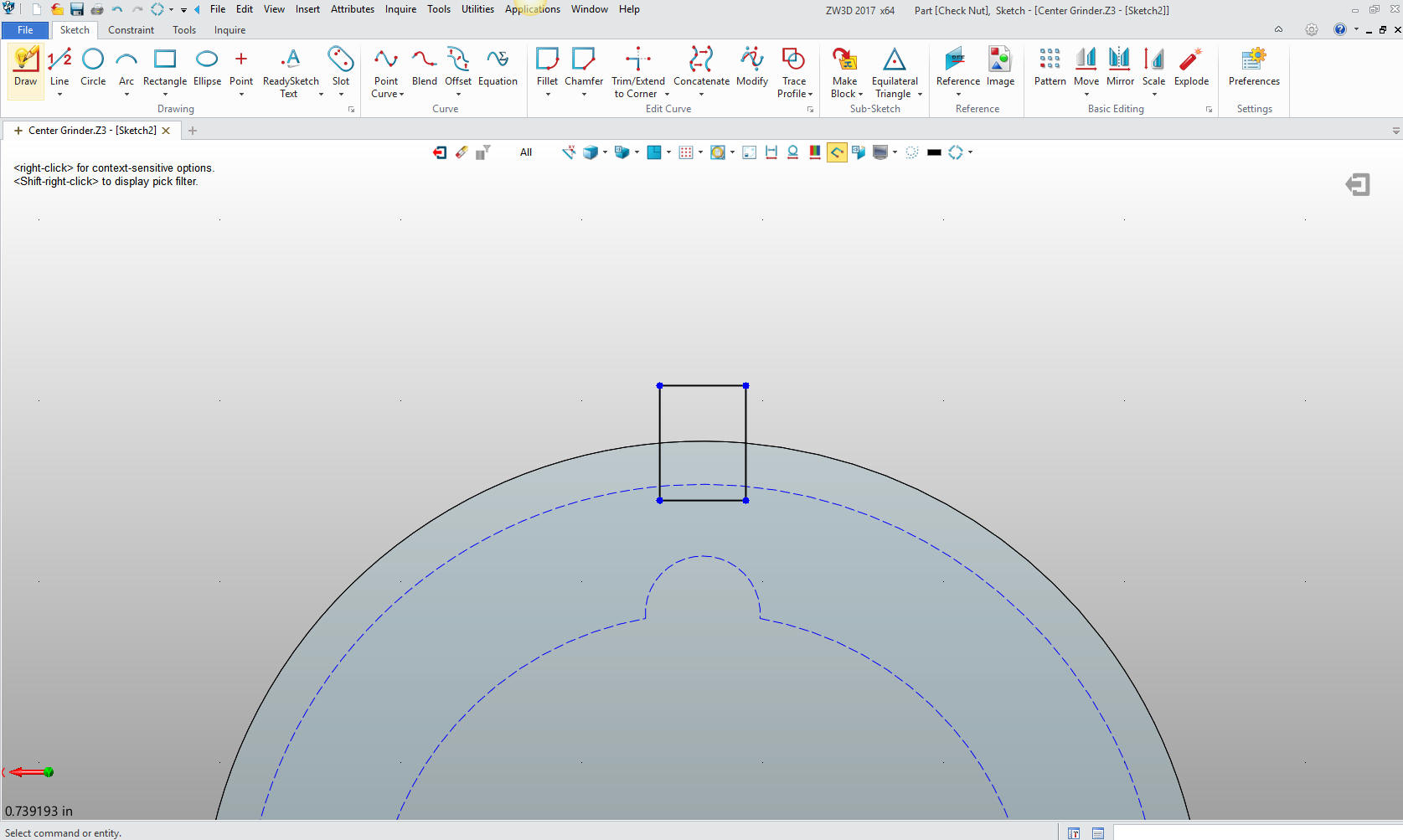The height and width of the screenshot is (840, 1403).
Task: Start the Trace Profile tool
Action: click(x=793, y=74)
